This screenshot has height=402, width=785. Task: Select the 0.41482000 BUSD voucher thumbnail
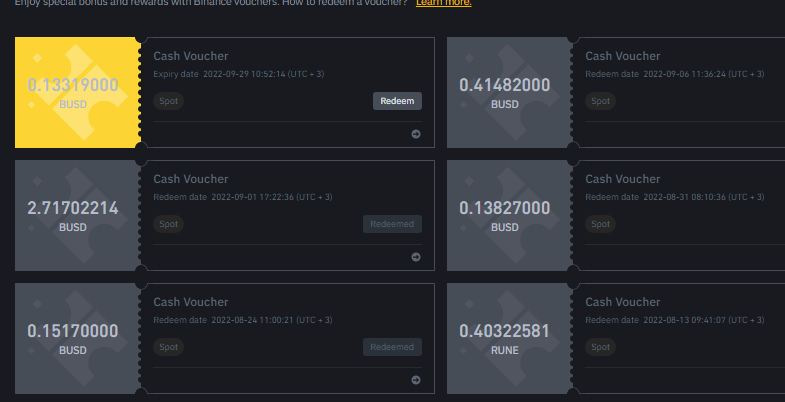click(x=510, y=93)
